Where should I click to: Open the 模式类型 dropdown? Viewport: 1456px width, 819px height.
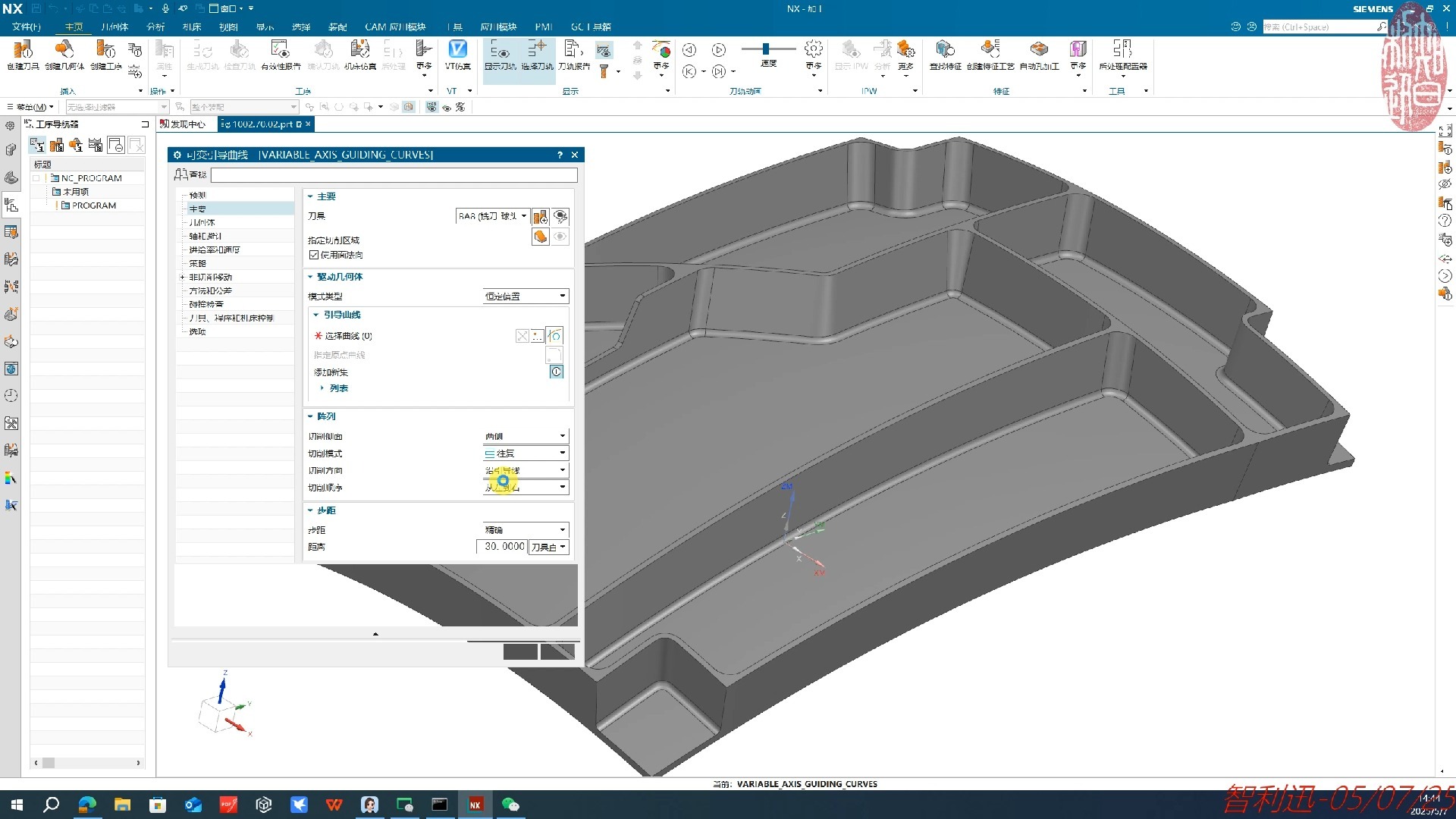(526, 297)
